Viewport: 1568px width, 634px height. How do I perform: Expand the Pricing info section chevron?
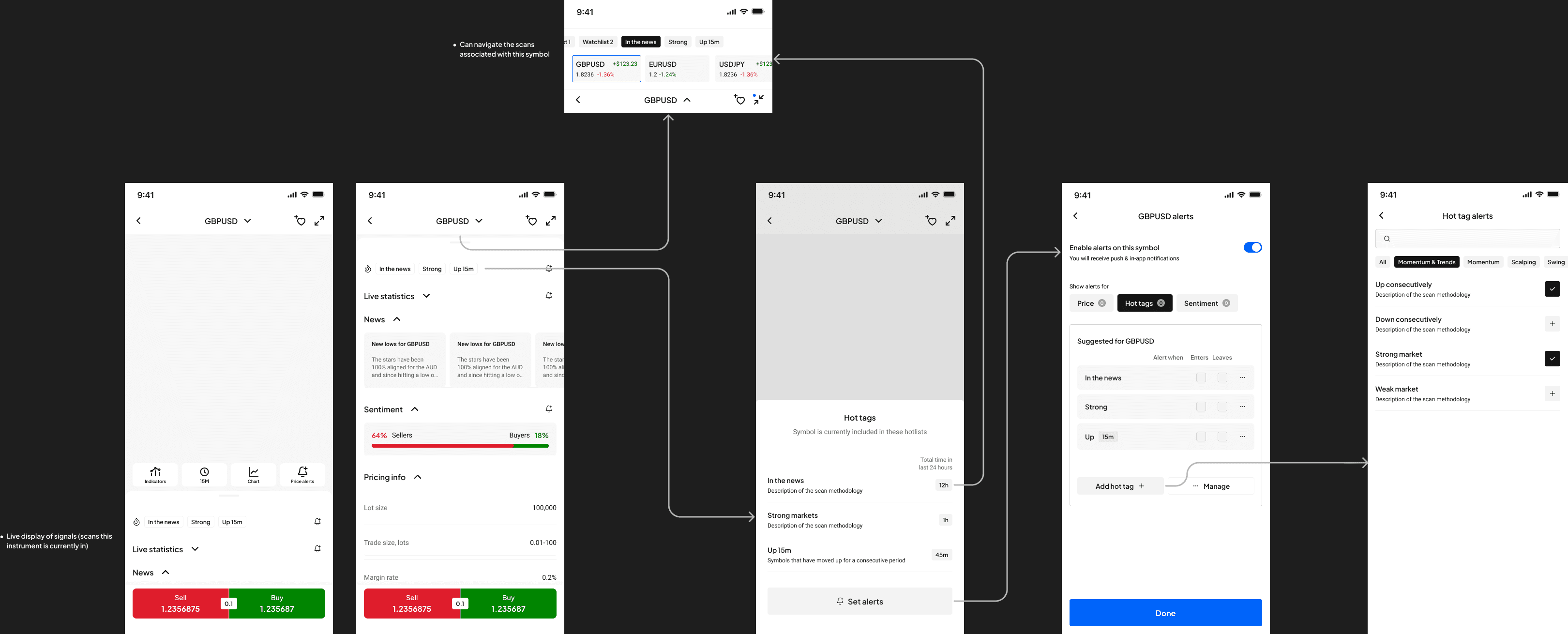click(x=417, y=477)
